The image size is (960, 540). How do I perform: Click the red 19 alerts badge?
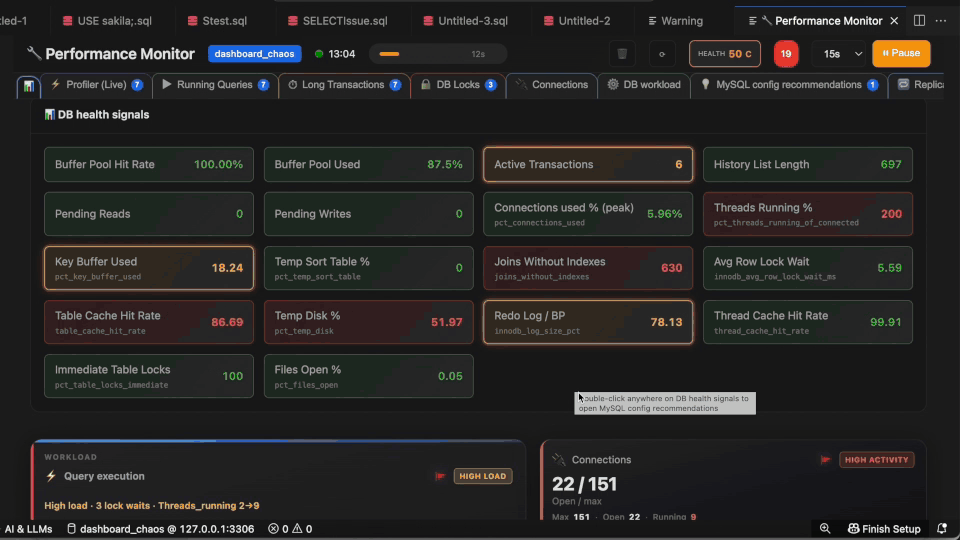[786, 54]
